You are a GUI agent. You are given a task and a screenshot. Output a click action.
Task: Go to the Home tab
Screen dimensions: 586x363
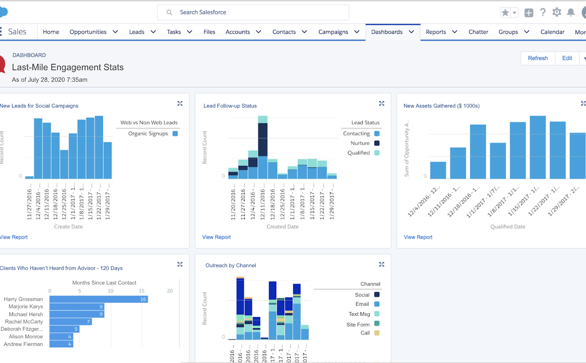pyautogui.click(x=51, y=32)
